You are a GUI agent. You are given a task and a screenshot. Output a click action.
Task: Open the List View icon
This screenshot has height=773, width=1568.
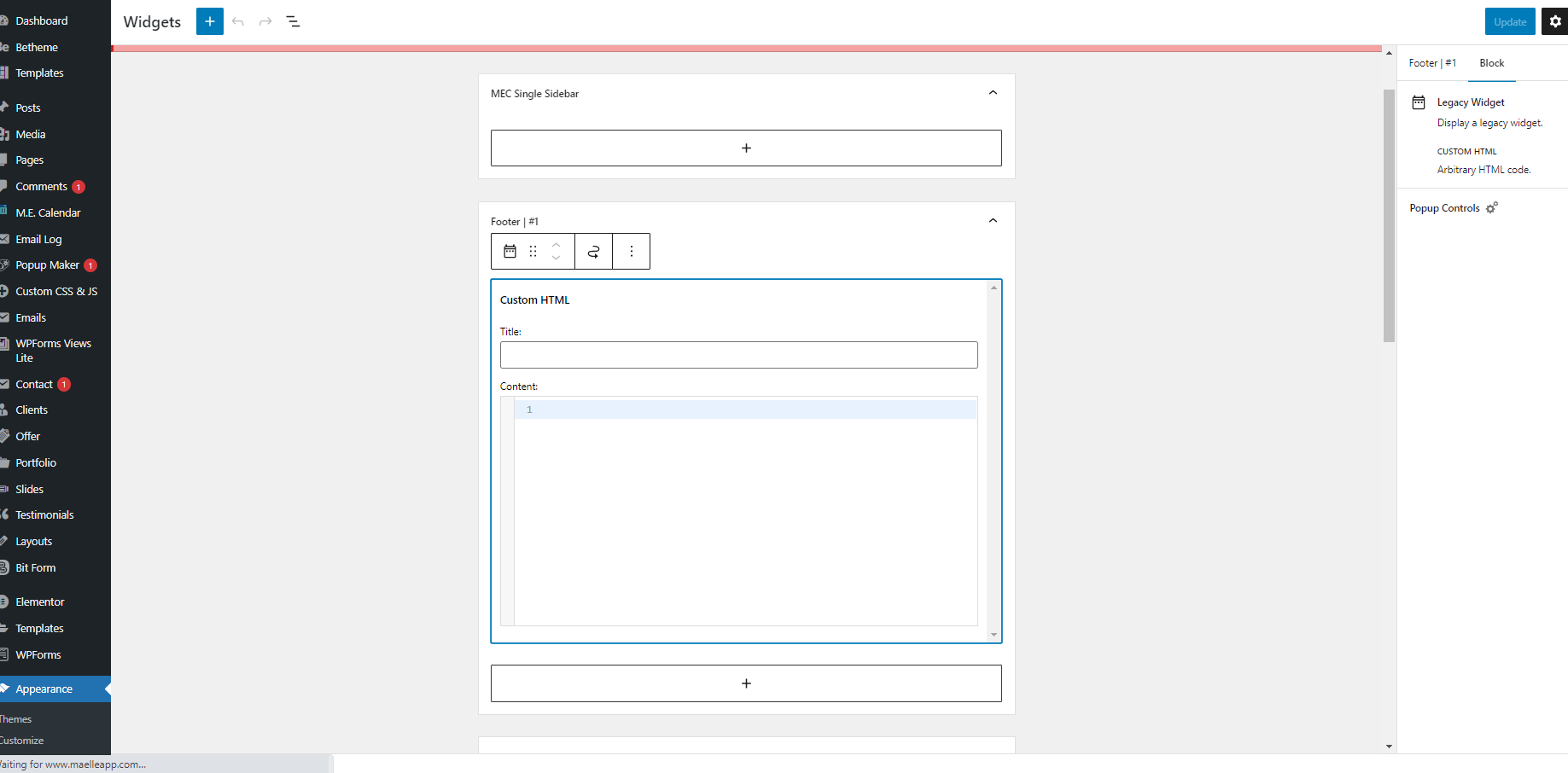point(293,21)
